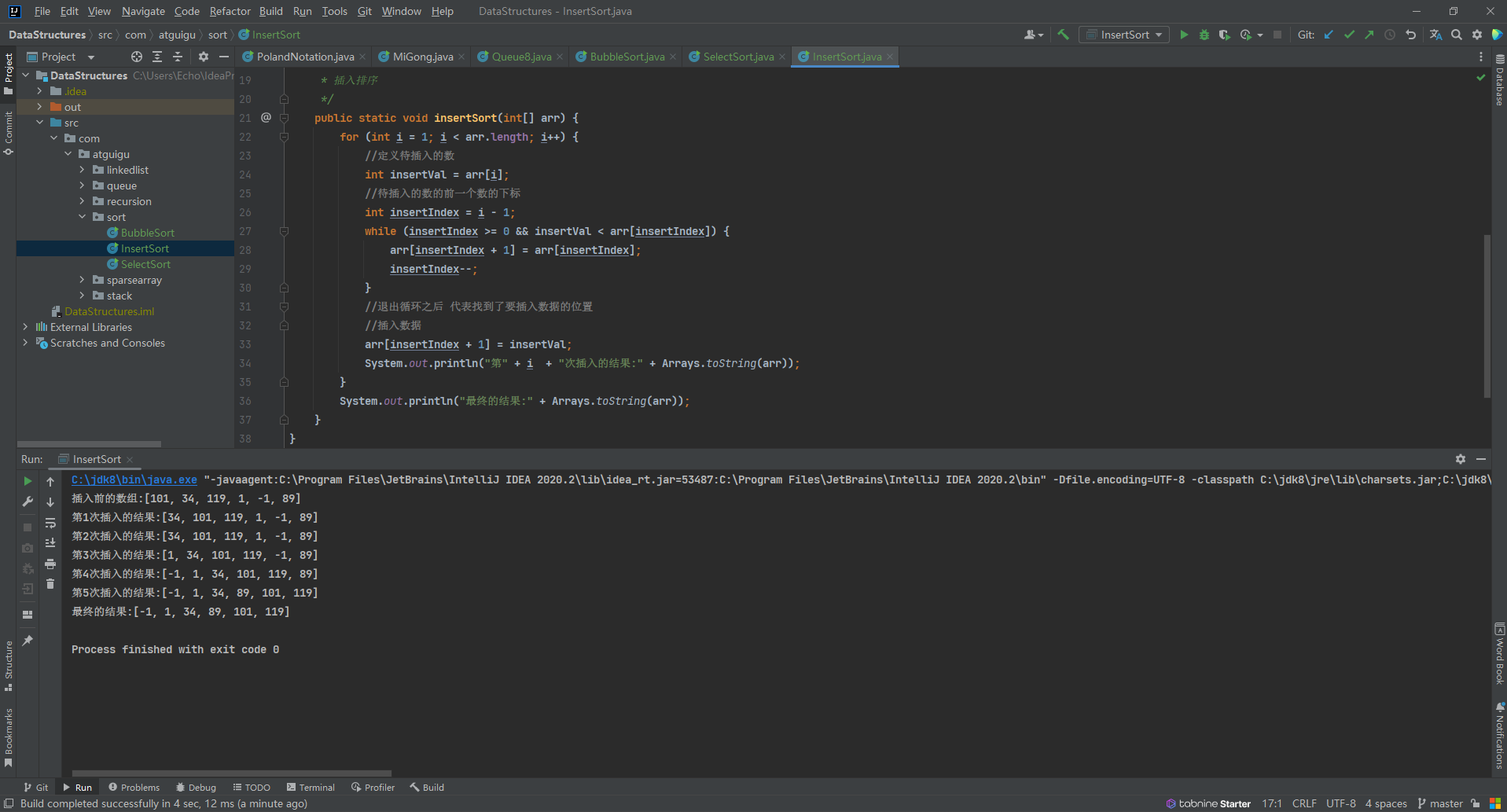Clear console output with the trash icon
The width and height of the screenshot is (1507, 812).
point(50,584)
